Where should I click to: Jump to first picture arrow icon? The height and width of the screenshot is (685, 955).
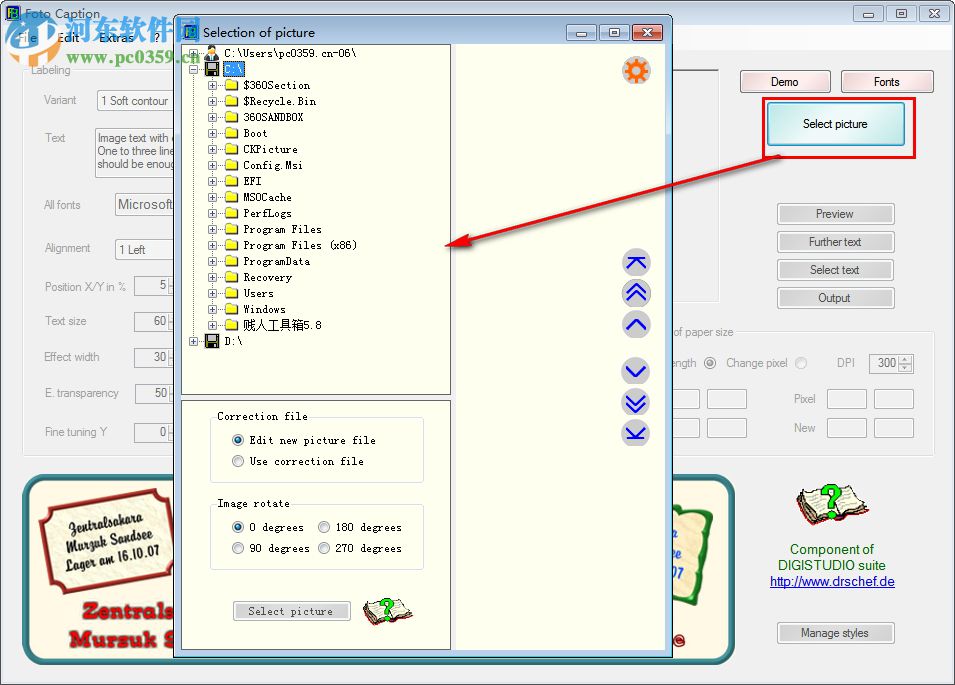pos(636,262)
